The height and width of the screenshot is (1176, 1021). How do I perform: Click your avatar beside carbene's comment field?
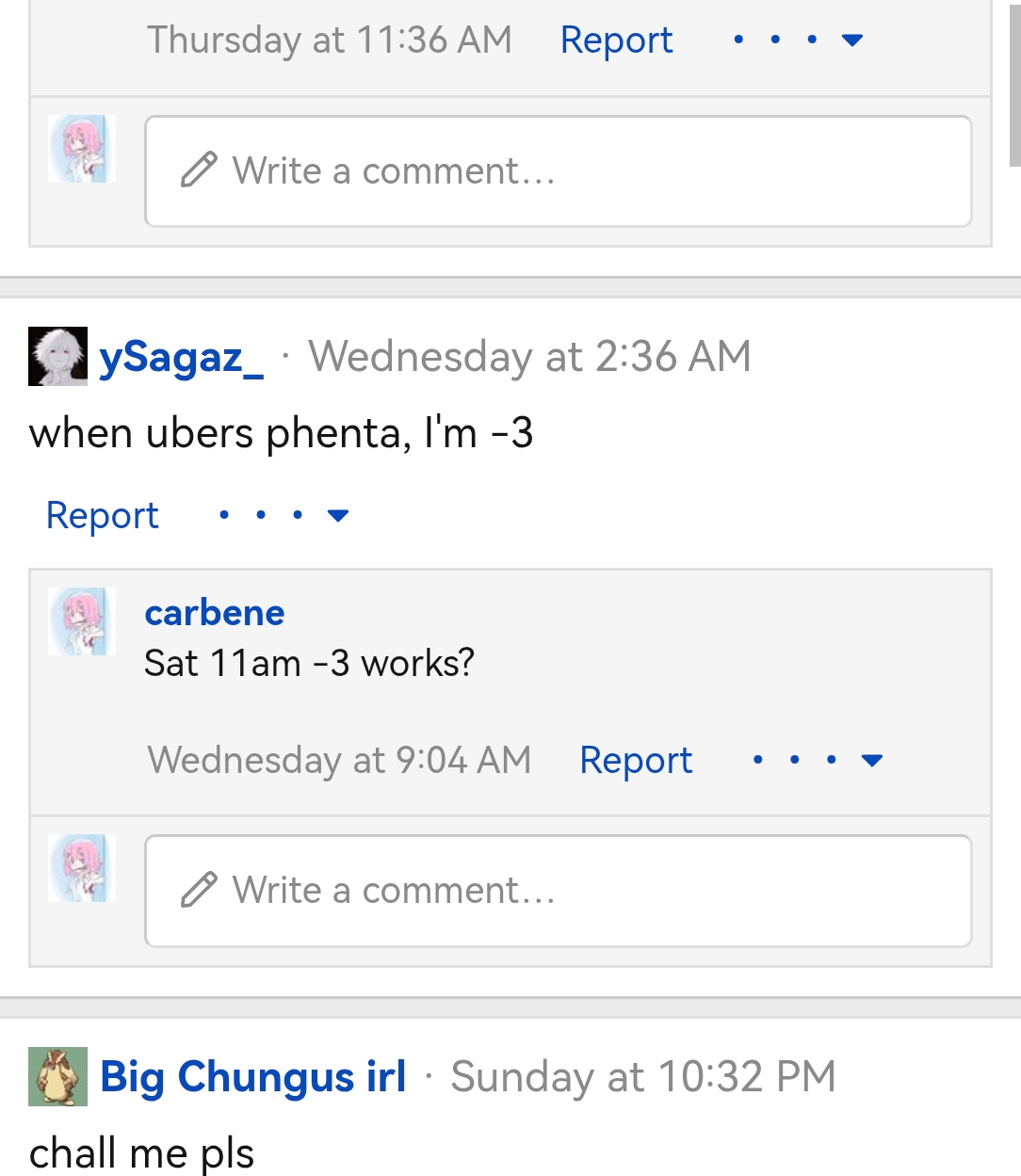pos(81,869)
